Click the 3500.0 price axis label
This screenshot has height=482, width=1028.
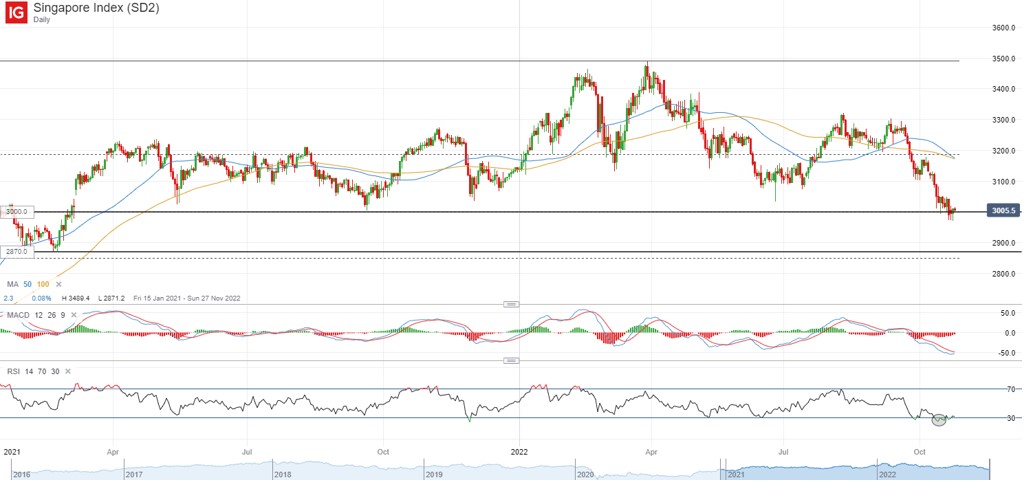(1002, 58)
